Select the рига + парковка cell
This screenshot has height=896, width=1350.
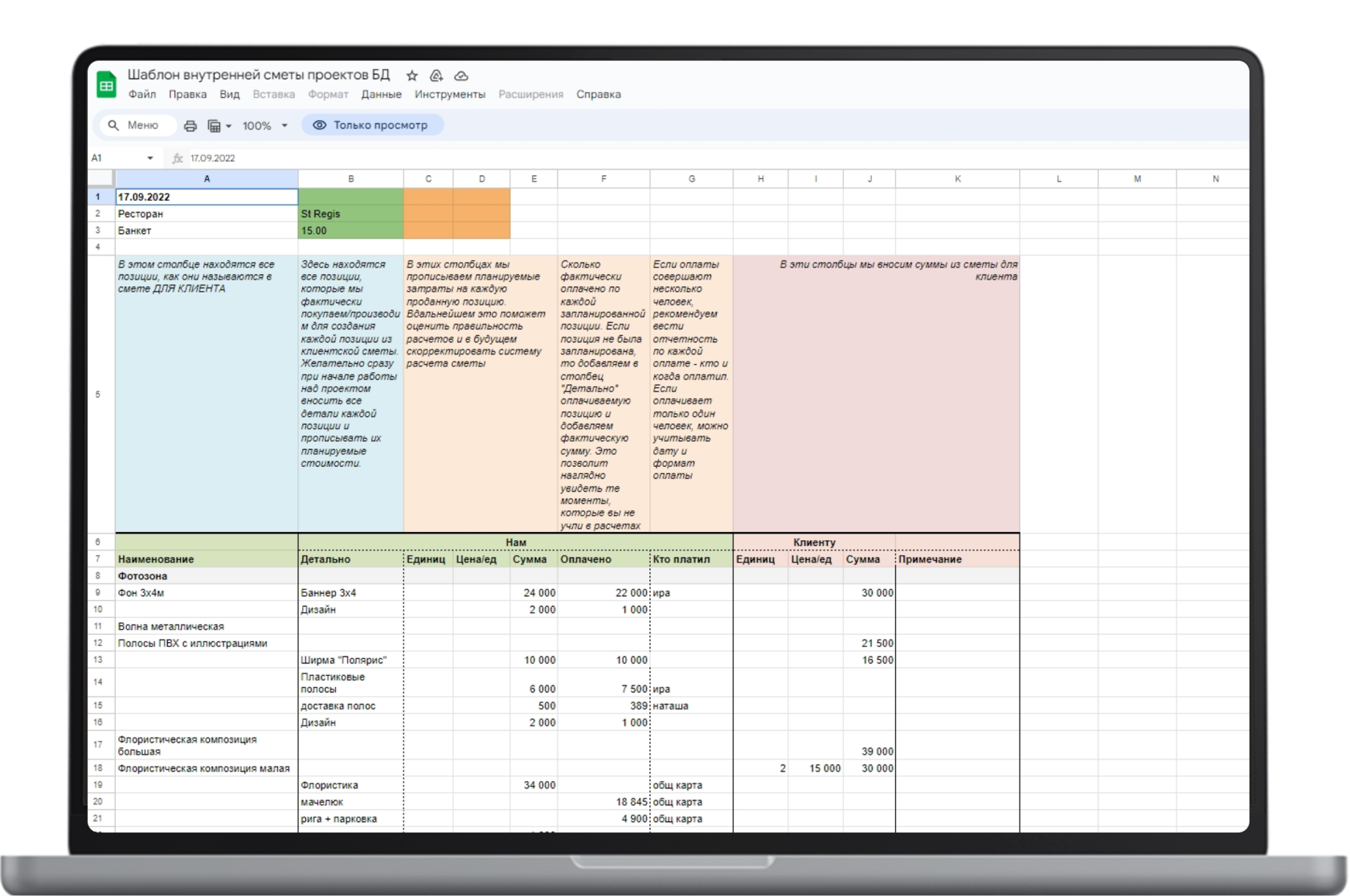351,819
